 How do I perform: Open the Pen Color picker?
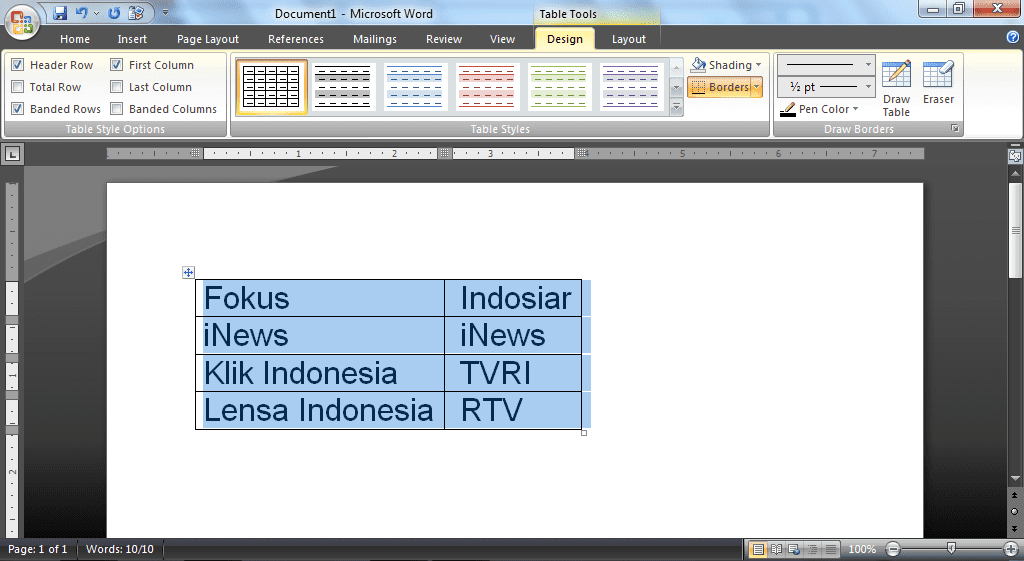pos(819,109)
